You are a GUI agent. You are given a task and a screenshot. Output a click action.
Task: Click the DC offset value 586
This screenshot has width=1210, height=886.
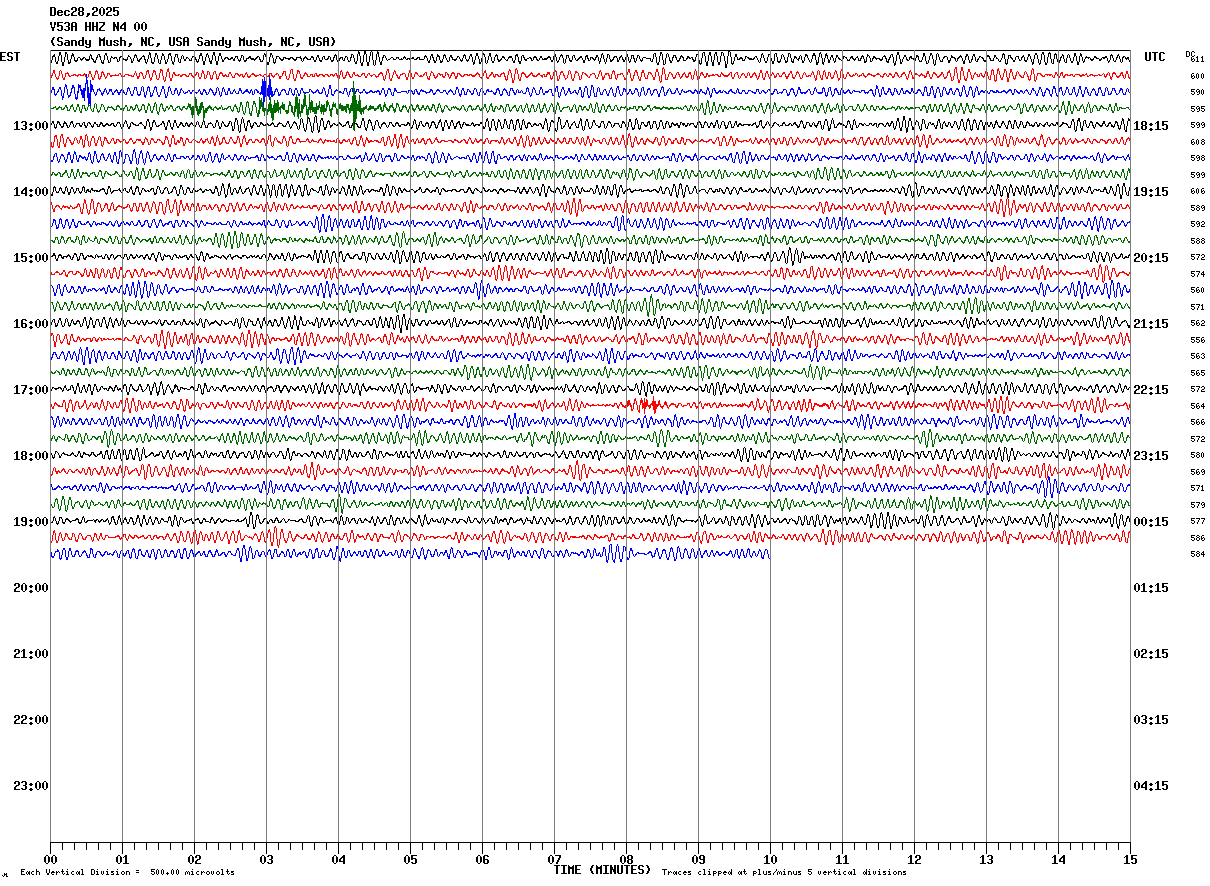pos(1197,538)
